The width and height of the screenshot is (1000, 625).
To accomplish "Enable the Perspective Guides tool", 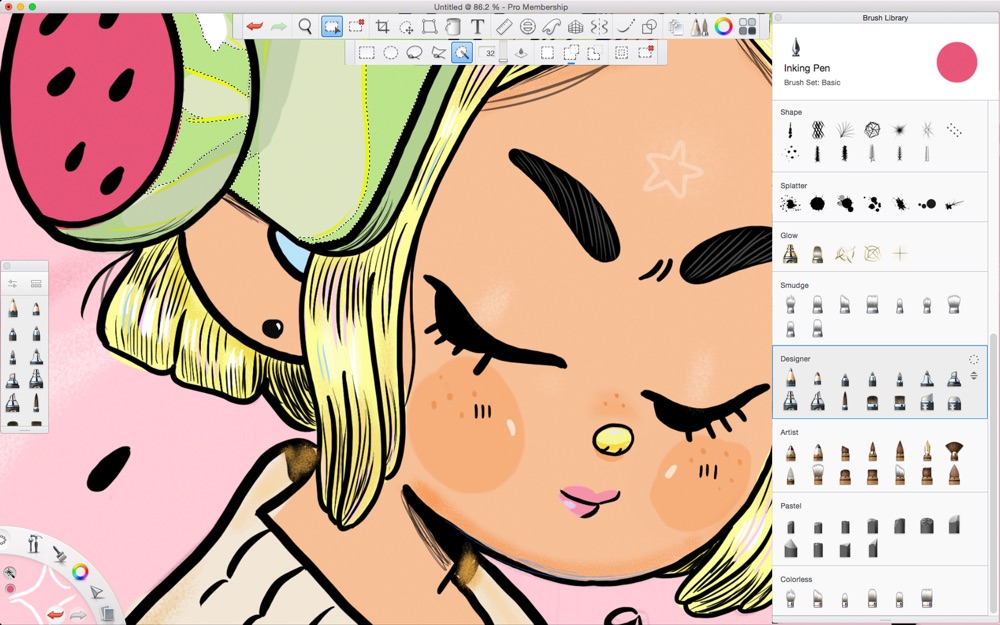I will click(x=575, y=27).
